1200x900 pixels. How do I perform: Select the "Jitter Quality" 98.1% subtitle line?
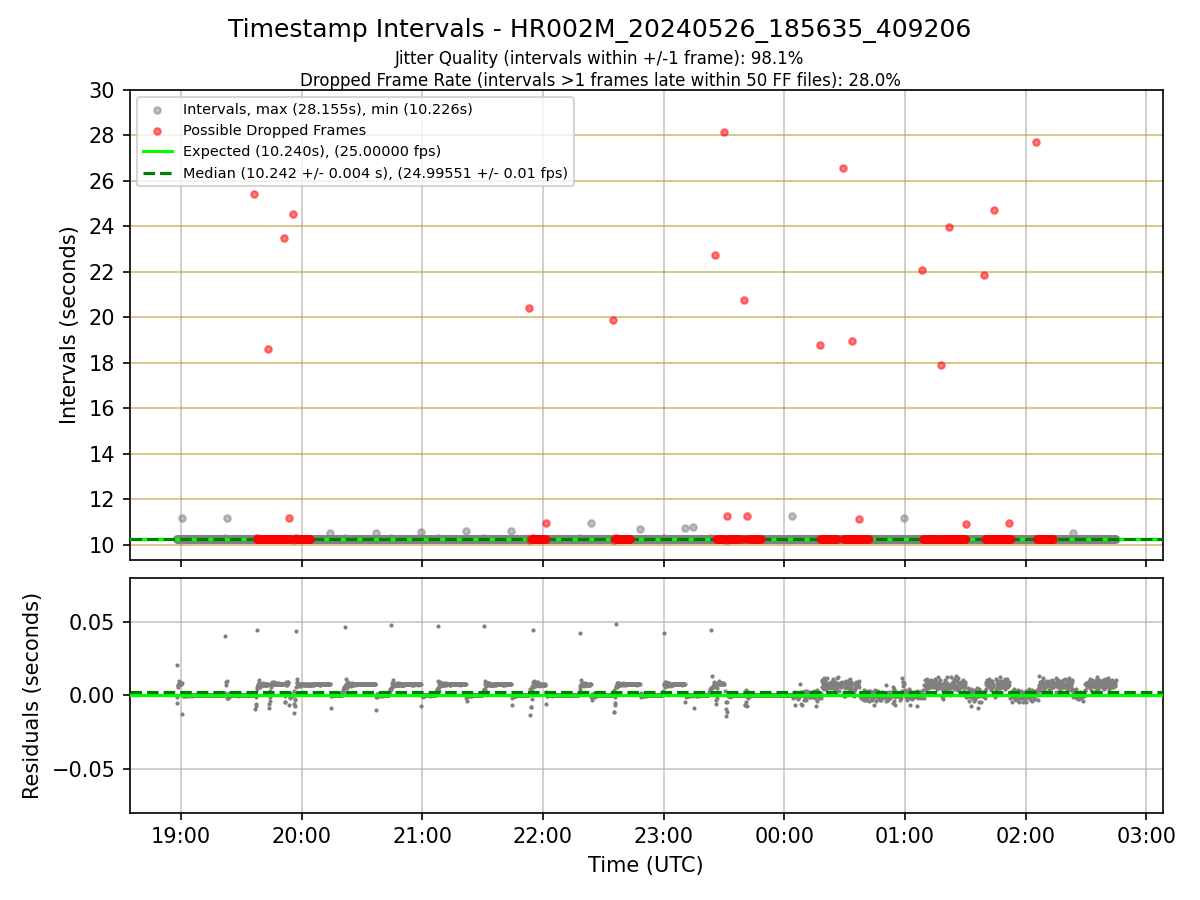[x=599, y=58]
